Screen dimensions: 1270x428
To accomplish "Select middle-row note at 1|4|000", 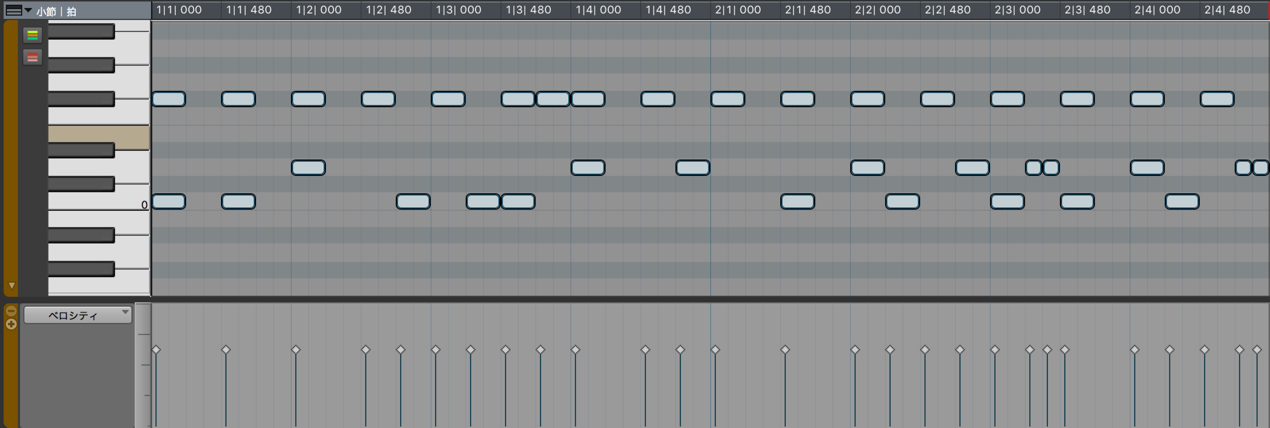I will [x=588, y=168].
